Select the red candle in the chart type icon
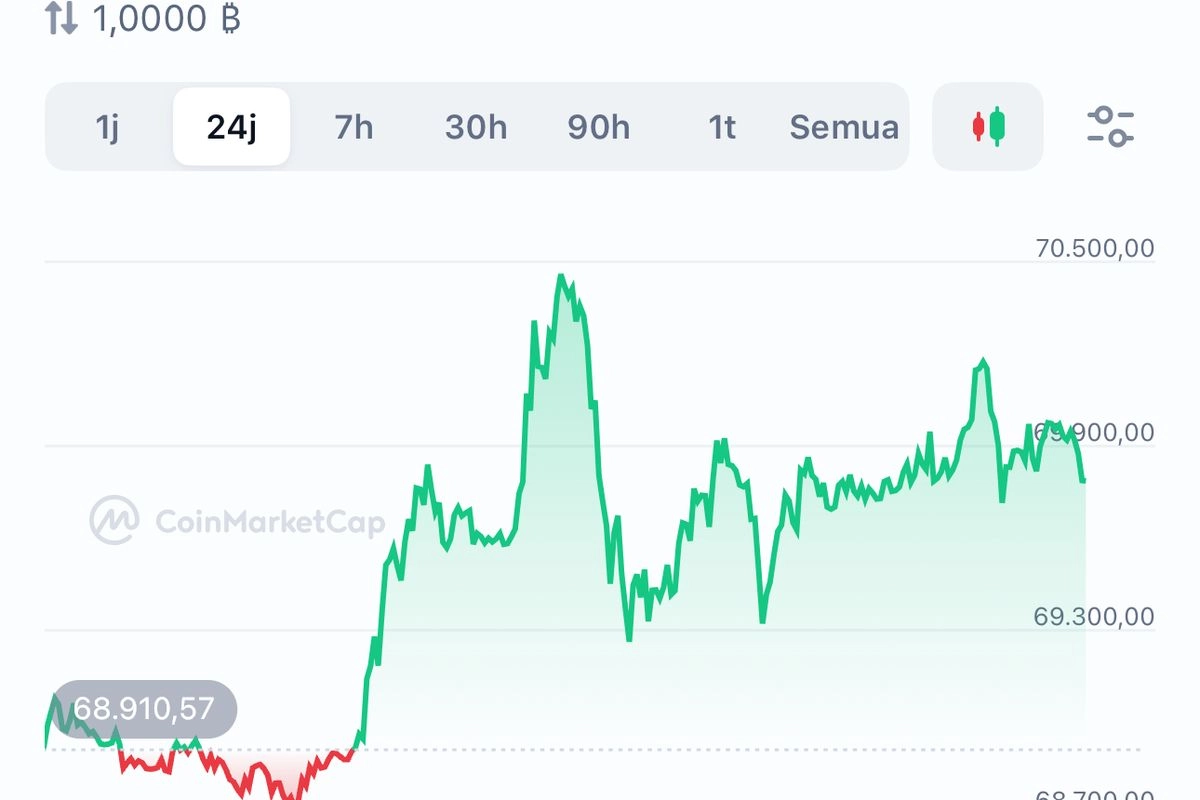 pyautogui.click(x=978, y=127)
